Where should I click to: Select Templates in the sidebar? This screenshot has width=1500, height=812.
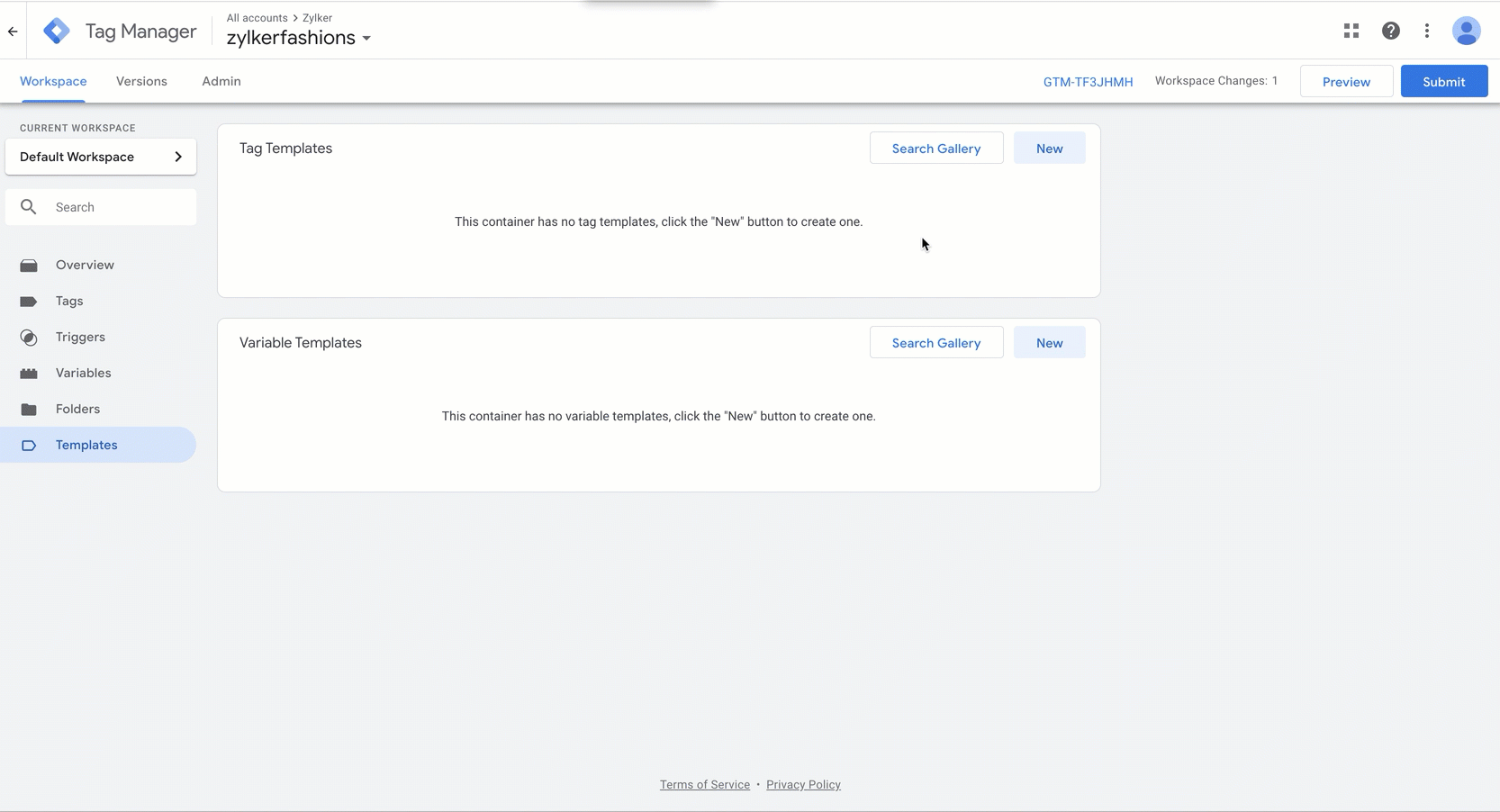point(98,445)
